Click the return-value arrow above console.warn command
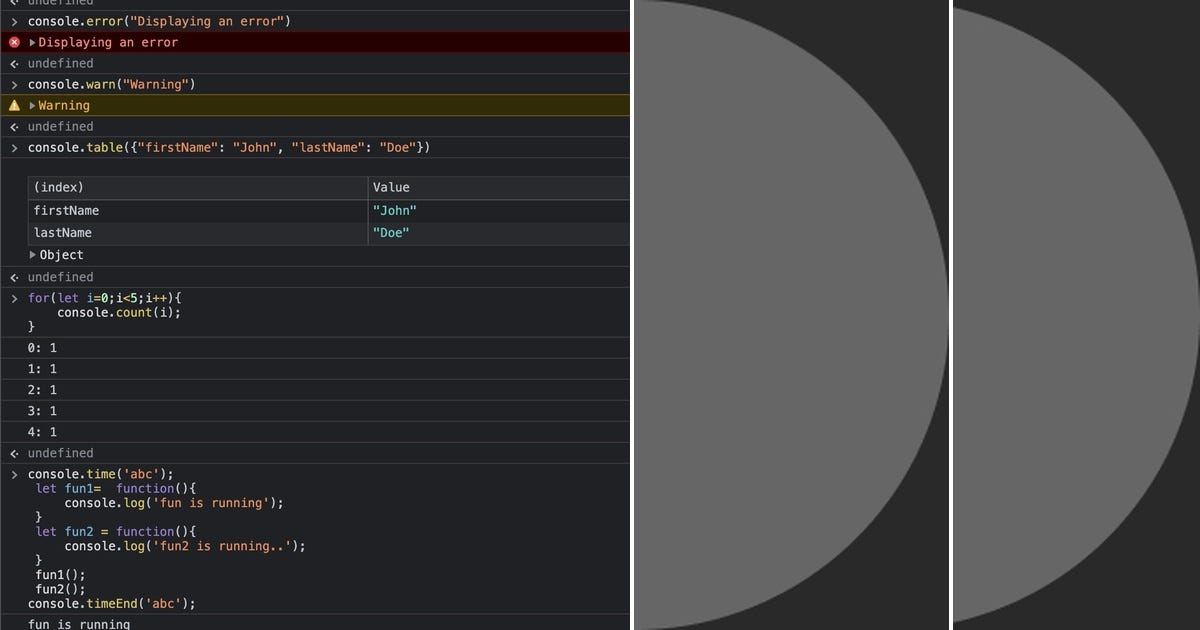This screenshot has height=630, width=1200. pos(12,63)
